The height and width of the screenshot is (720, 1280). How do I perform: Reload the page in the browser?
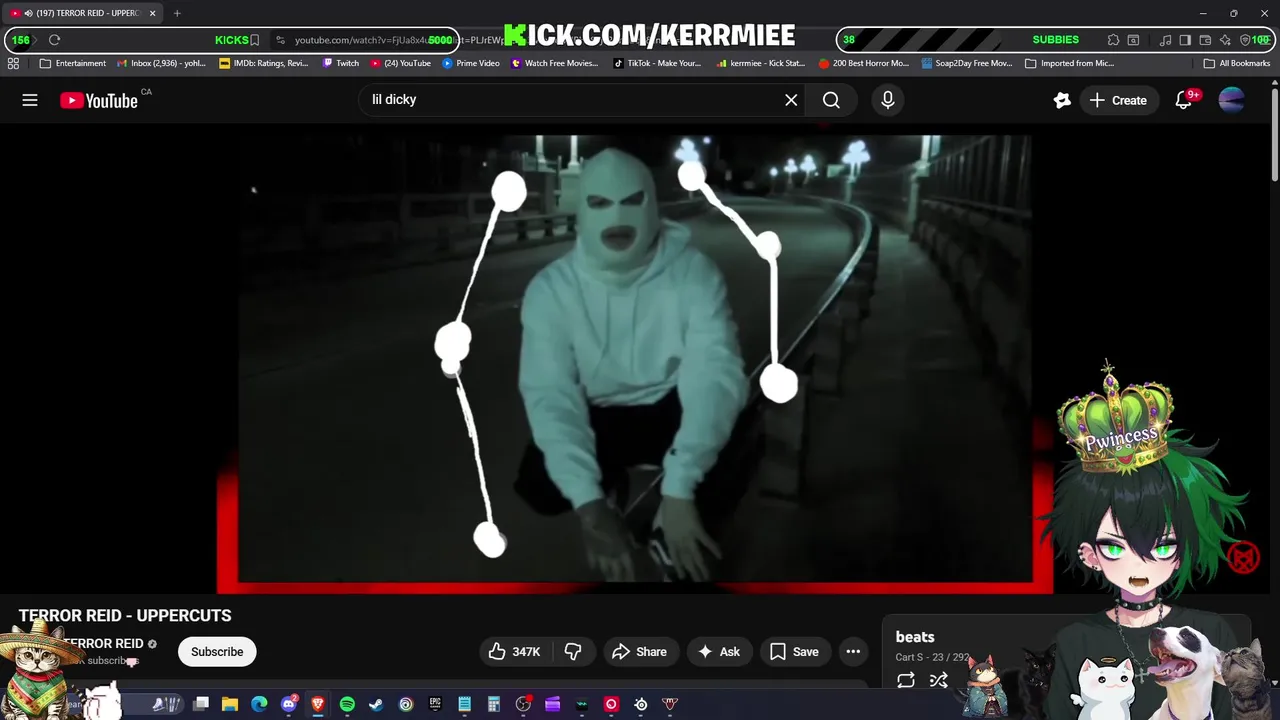(x=54, y=40)
